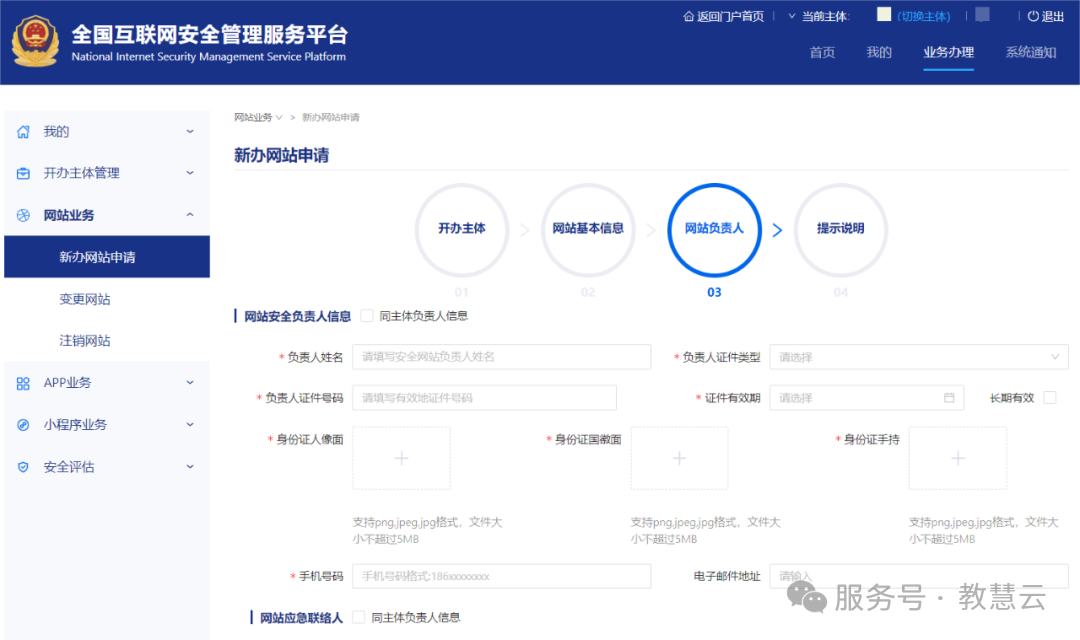Check 同主体负责人信息 for 网站安全负责人
Image resolution: width=1080 pixels, height=640 pixels.
[367, 316]
